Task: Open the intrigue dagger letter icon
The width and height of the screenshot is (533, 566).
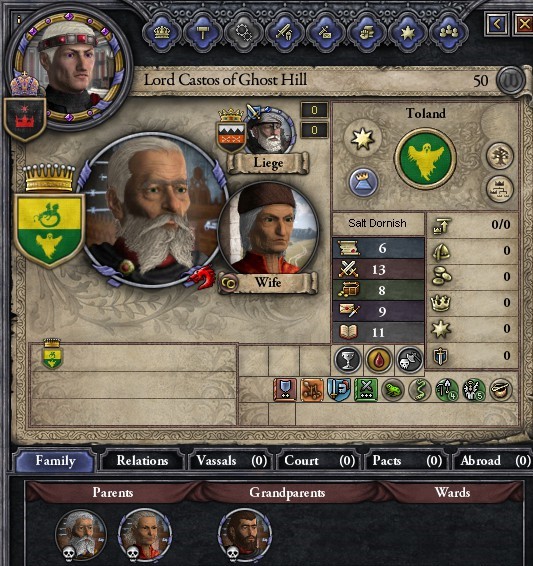Action: [x=326, y=32]
